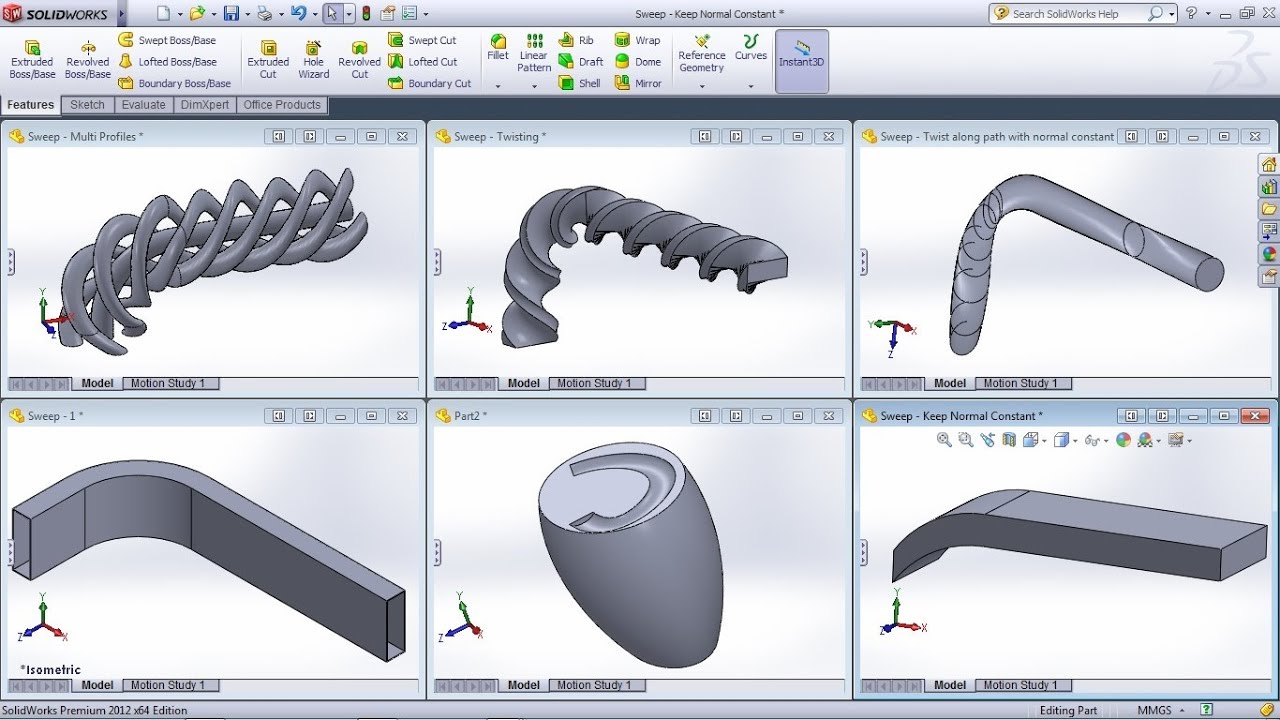Open Motion Study 1 tab in Sweep - 1 window
The width and height of the screenshot is (1280, 720).
[168, 685]
